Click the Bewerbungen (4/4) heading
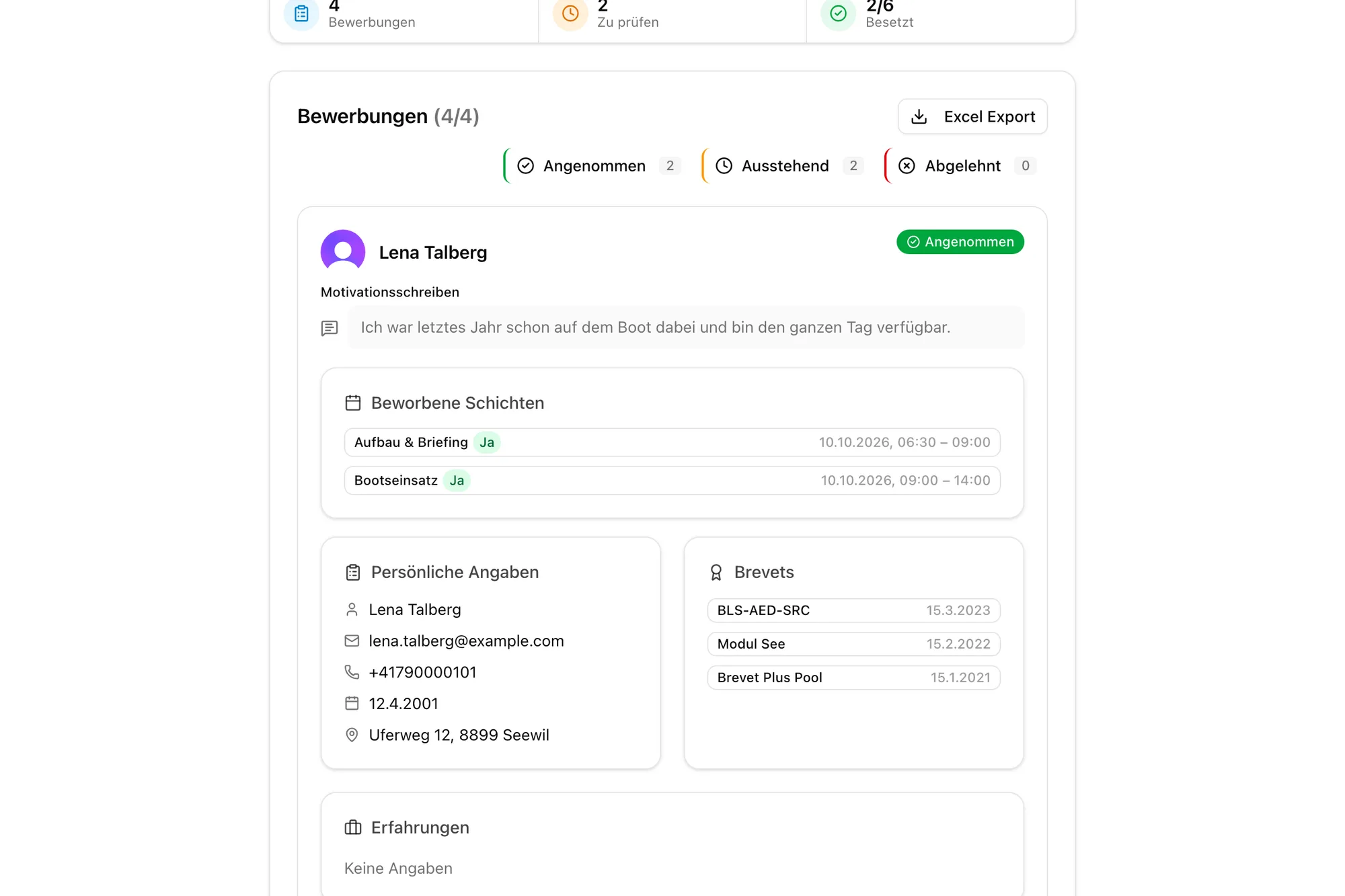This screenshot has height=896, width=1345. pos(388,116)
